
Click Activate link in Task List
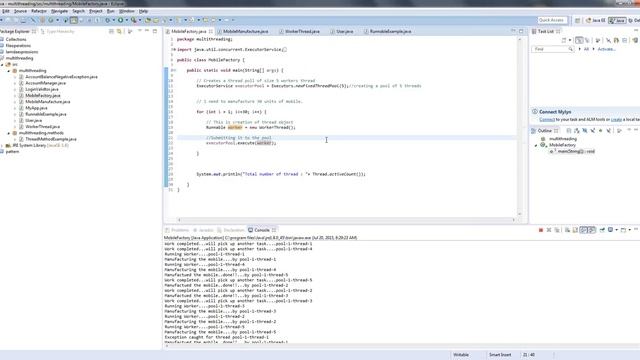[x=606, y=49]
